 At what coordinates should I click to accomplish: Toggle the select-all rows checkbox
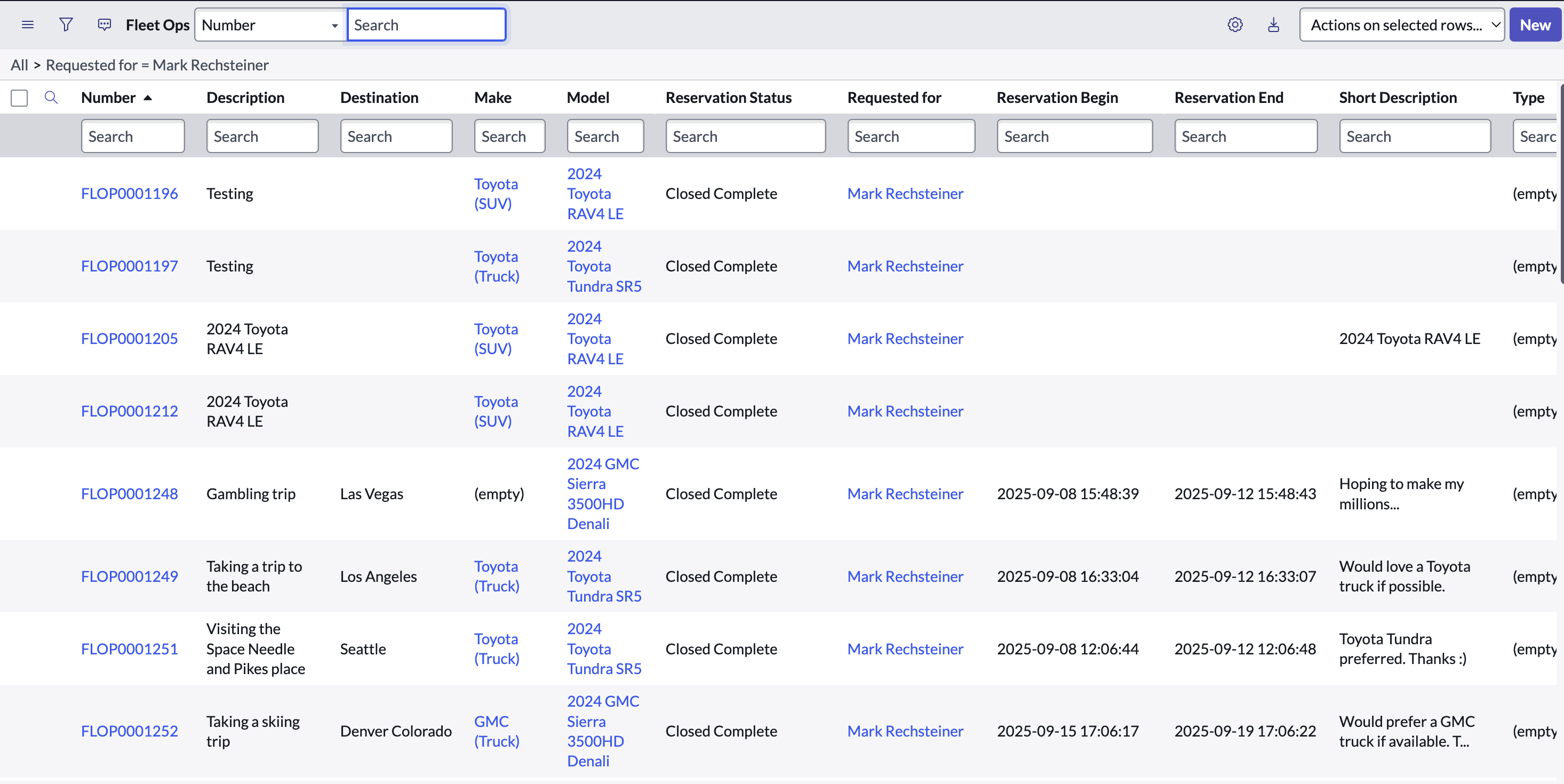[x=19, y=98]
